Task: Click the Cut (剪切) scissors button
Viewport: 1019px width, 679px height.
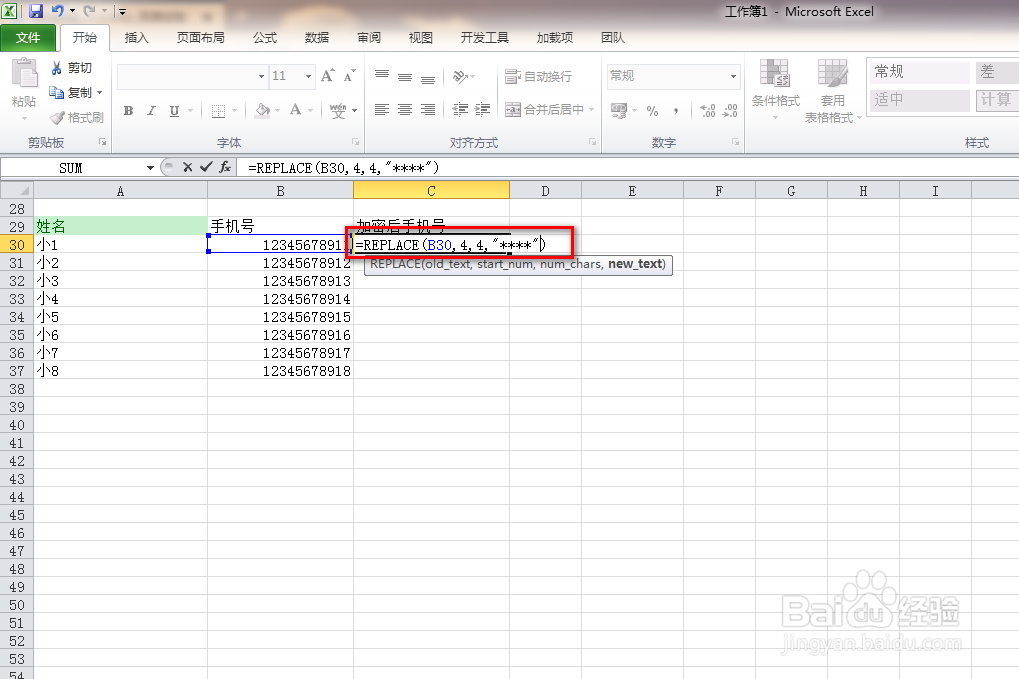Action: point(71,68)
